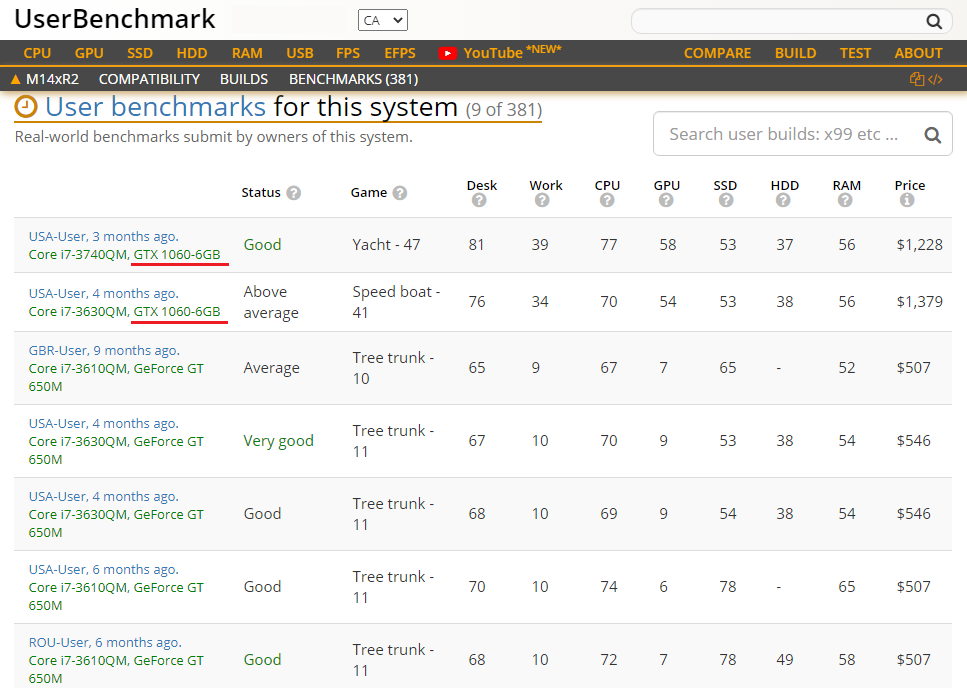967x688 pixels.
Task: Open Core i7-3630QM, GTX 1060-6GB build
Action: coord(124,312)
